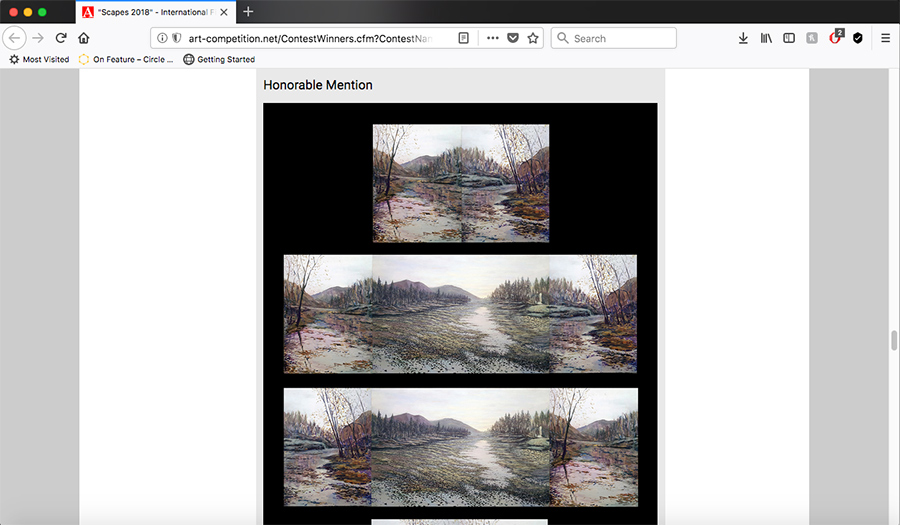Open Firefox hamburger menu
The width and height of the screenshot is (900, 525).
coord(886,38)
